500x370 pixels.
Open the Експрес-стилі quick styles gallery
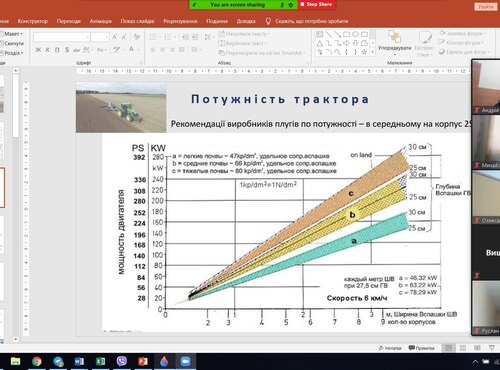click(424, 43)
